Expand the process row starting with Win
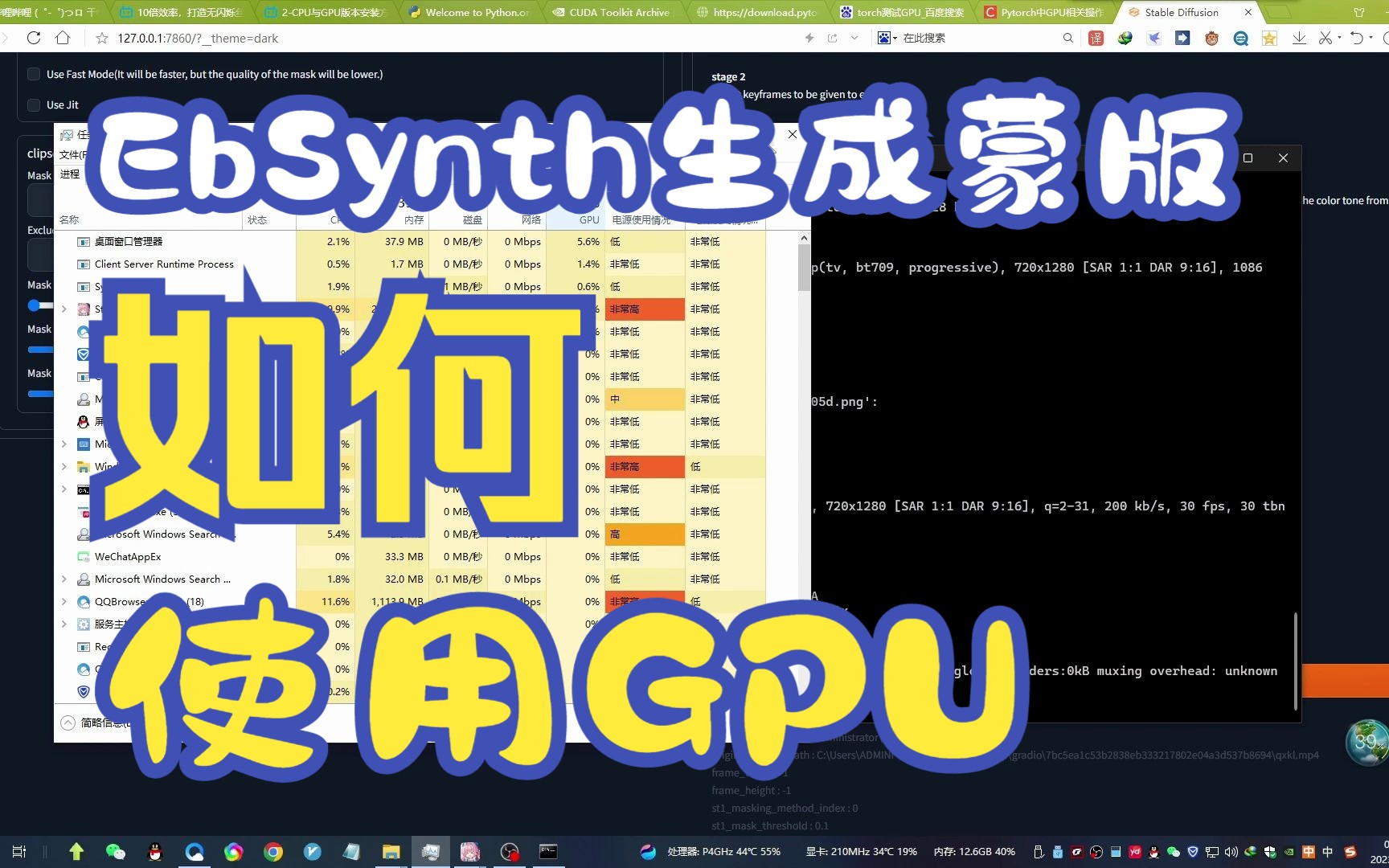Image resolution: width=1389 pixels, height=868 pixels. coord(64,466)
